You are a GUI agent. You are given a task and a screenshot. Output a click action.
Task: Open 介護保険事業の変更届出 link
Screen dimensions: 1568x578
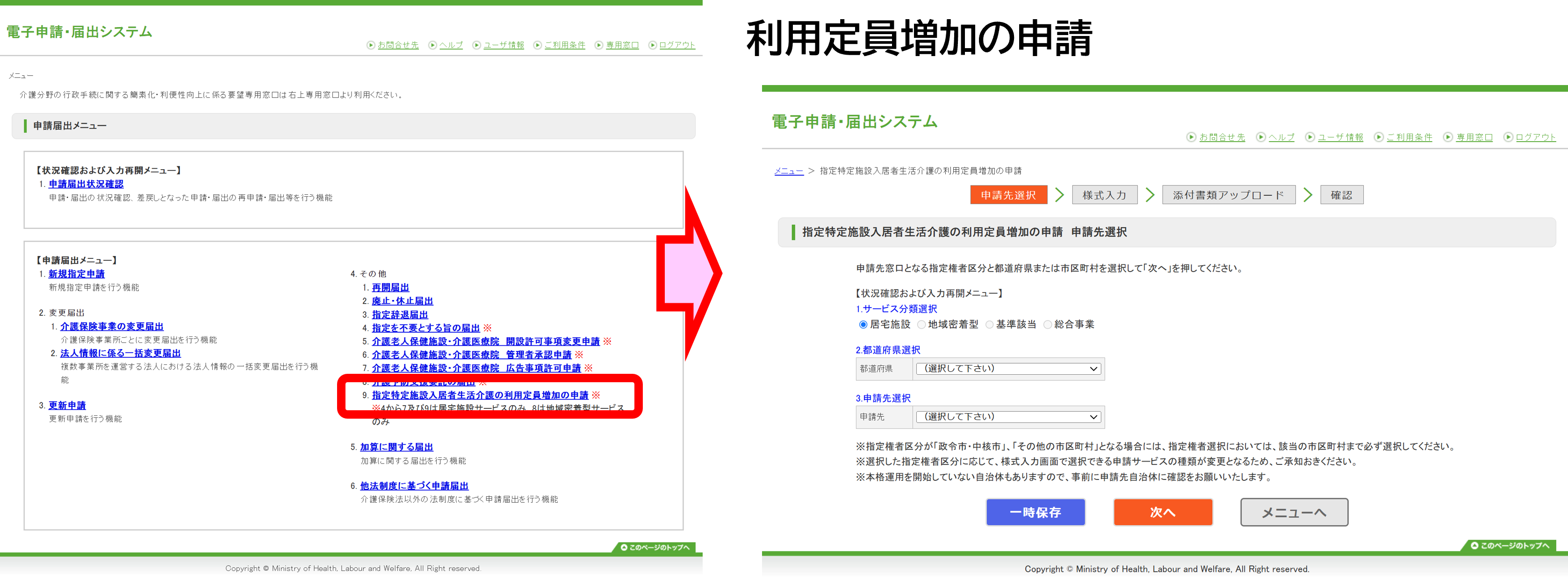[x=112, y=327]
